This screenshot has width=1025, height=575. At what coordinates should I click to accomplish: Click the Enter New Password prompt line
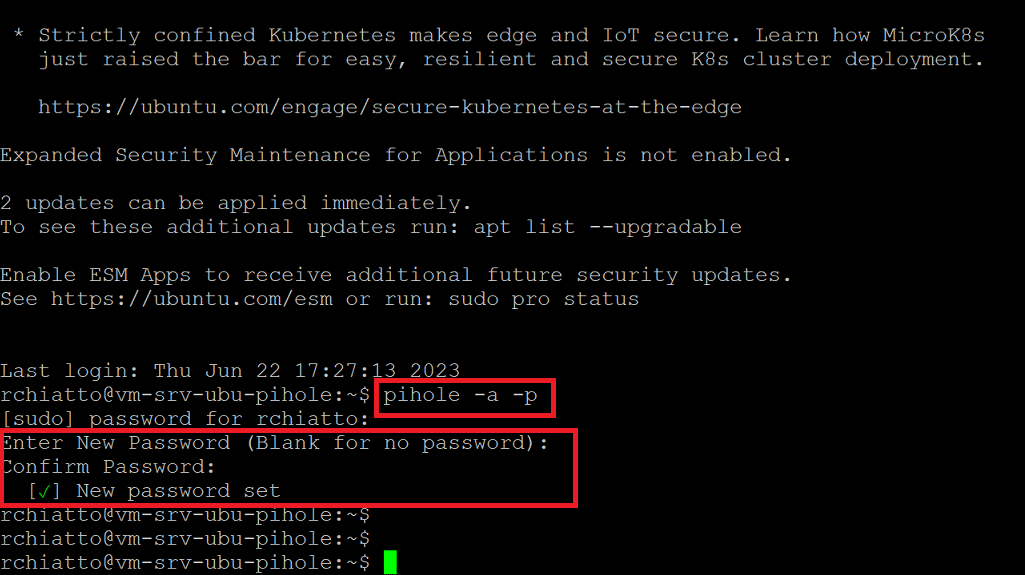[x=275, y=443]
